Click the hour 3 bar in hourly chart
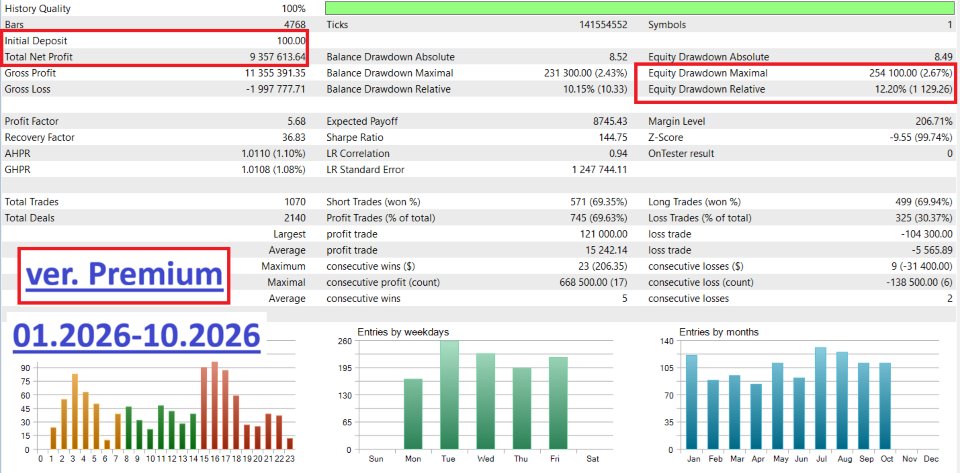The image size is (960, 473). click(75, 412)
